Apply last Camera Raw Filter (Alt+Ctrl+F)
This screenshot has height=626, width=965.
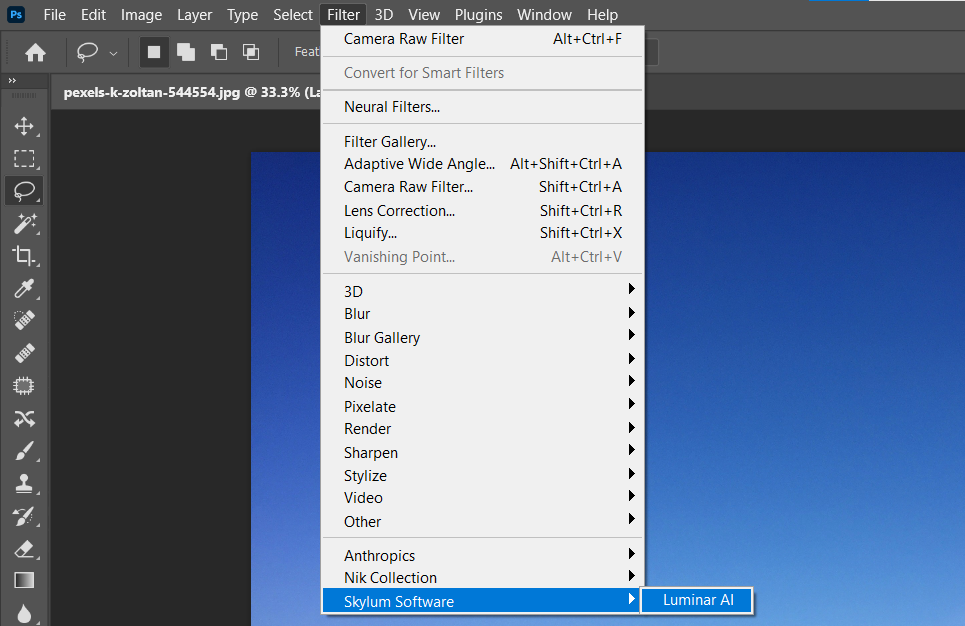click(x=482, y=39)
